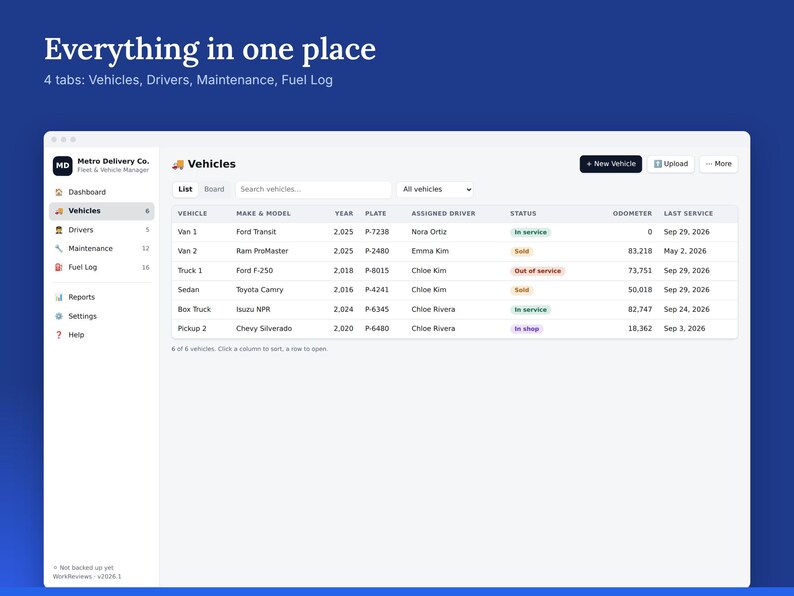The height and width of the screenshot is (596, 794).
Task: Click the Ford Transit model cell
Action: coord(256,232)
